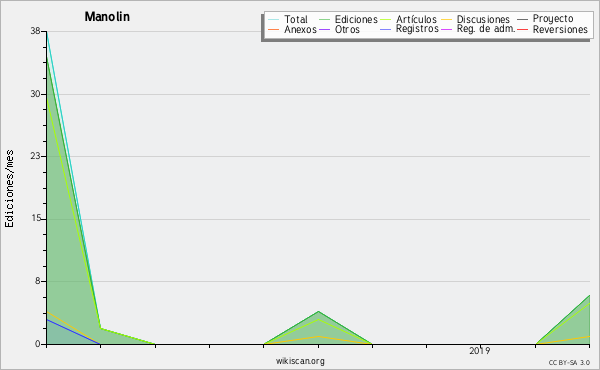
Task: Click the chart title Manolin
Action: (107, 17)
